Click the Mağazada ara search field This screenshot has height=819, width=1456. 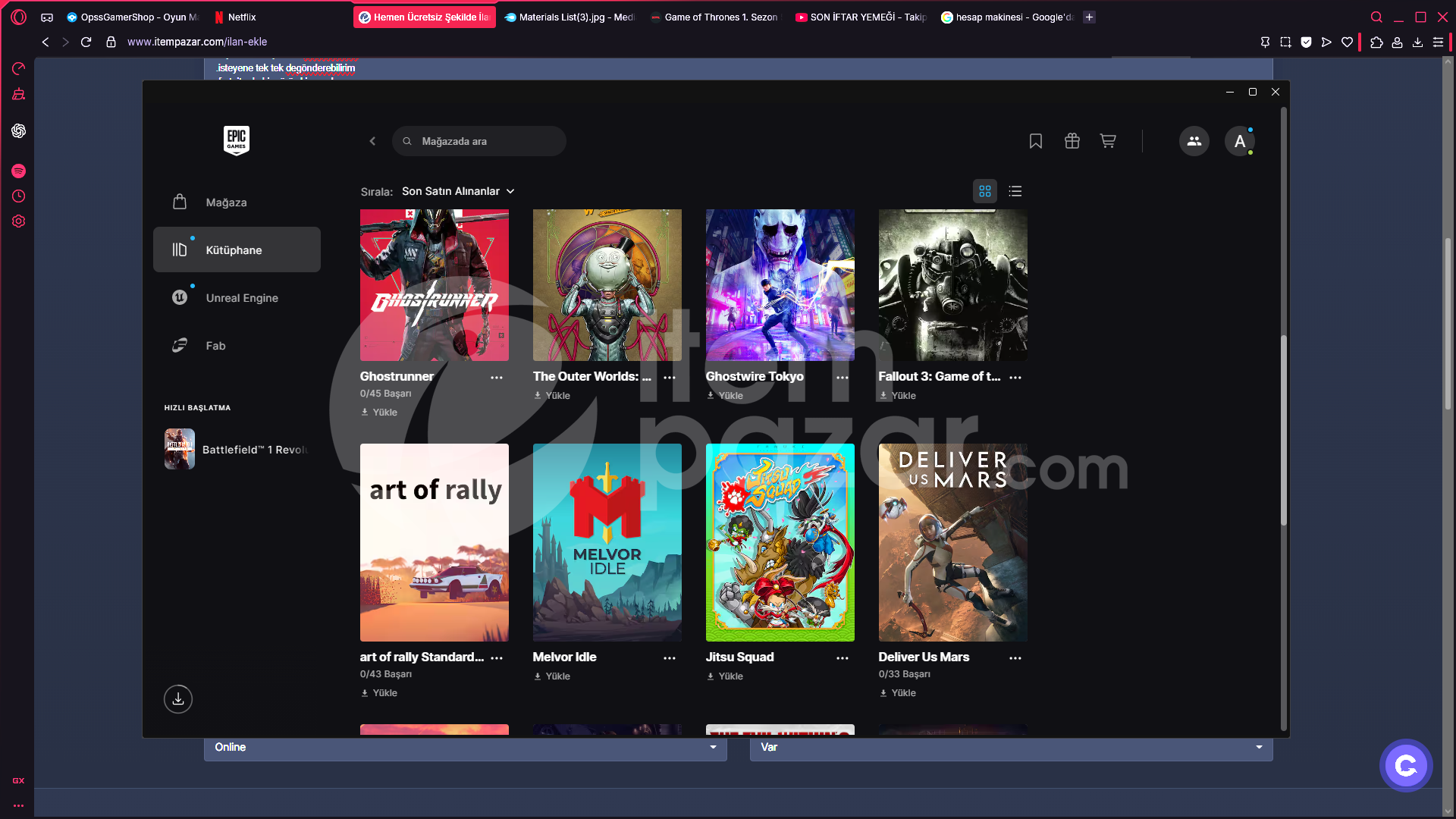click(479, 141)
